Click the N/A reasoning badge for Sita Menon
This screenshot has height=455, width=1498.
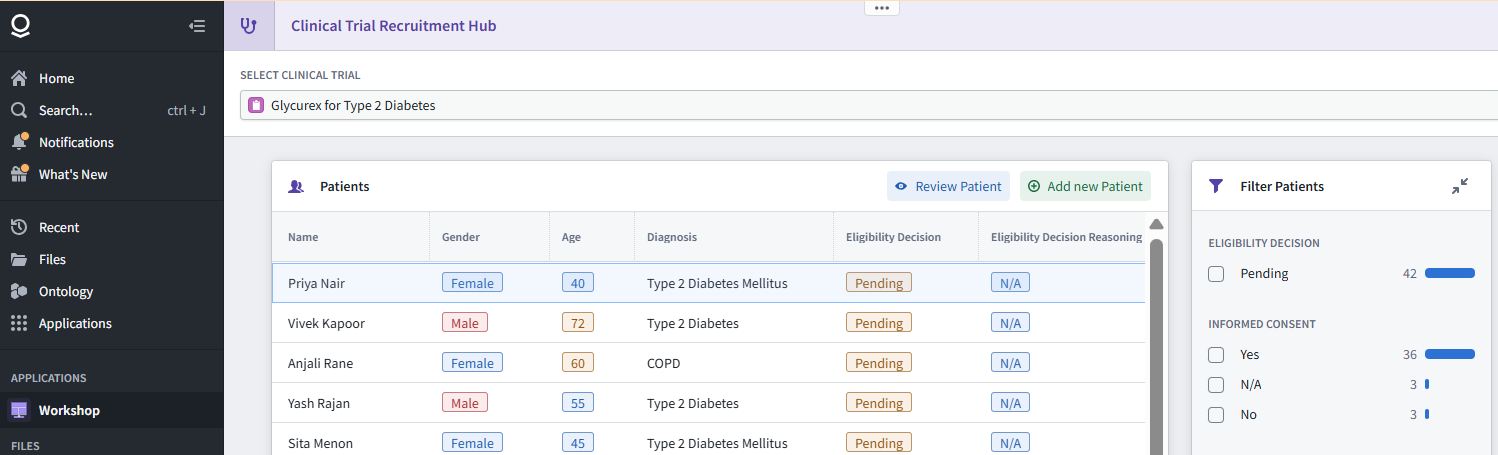click(1010, 443)
